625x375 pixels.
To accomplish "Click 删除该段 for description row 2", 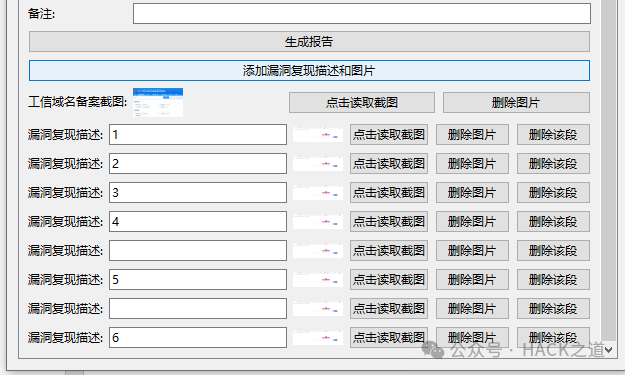I will [553, 164].
